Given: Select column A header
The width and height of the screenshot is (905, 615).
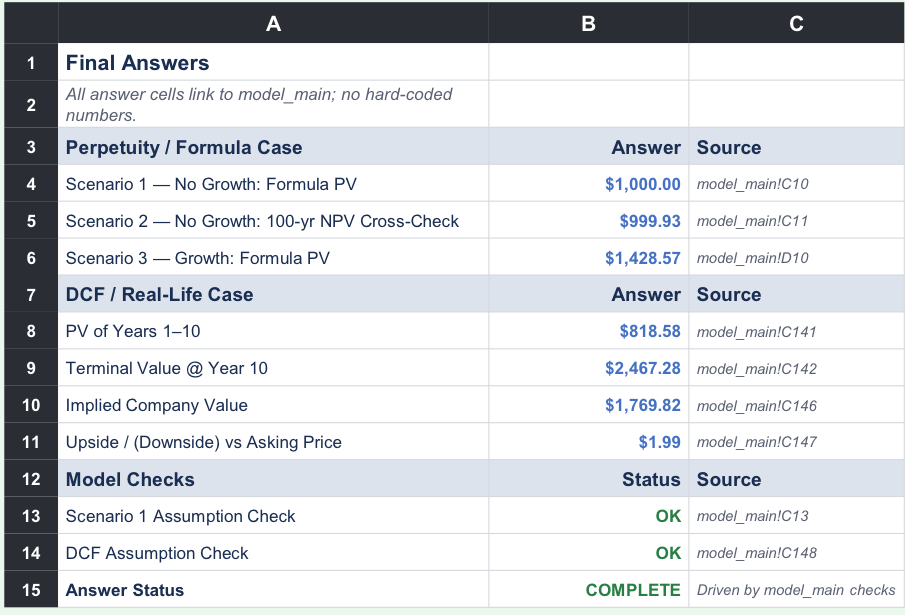Looking at the screenshot, I should click(273, 23).
